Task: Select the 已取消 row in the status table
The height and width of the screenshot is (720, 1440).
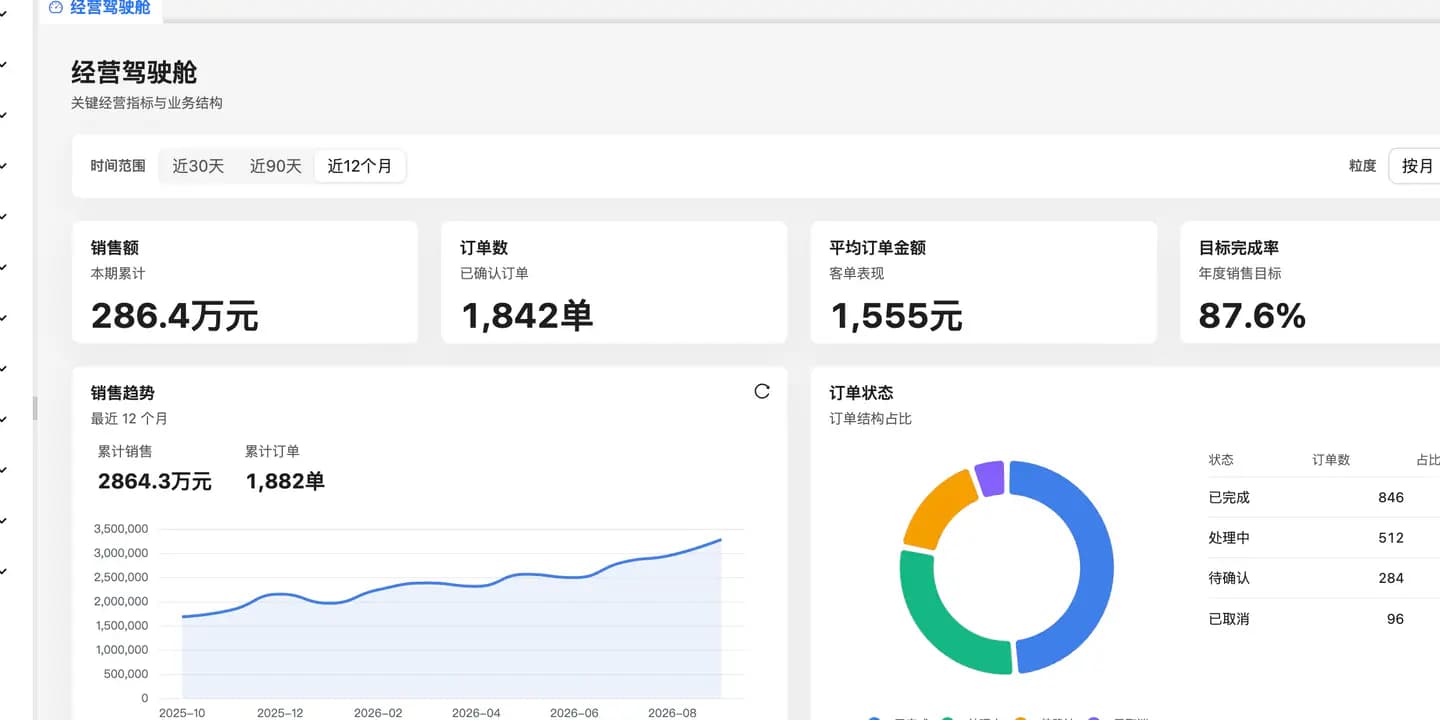Action: (1324, 619)
